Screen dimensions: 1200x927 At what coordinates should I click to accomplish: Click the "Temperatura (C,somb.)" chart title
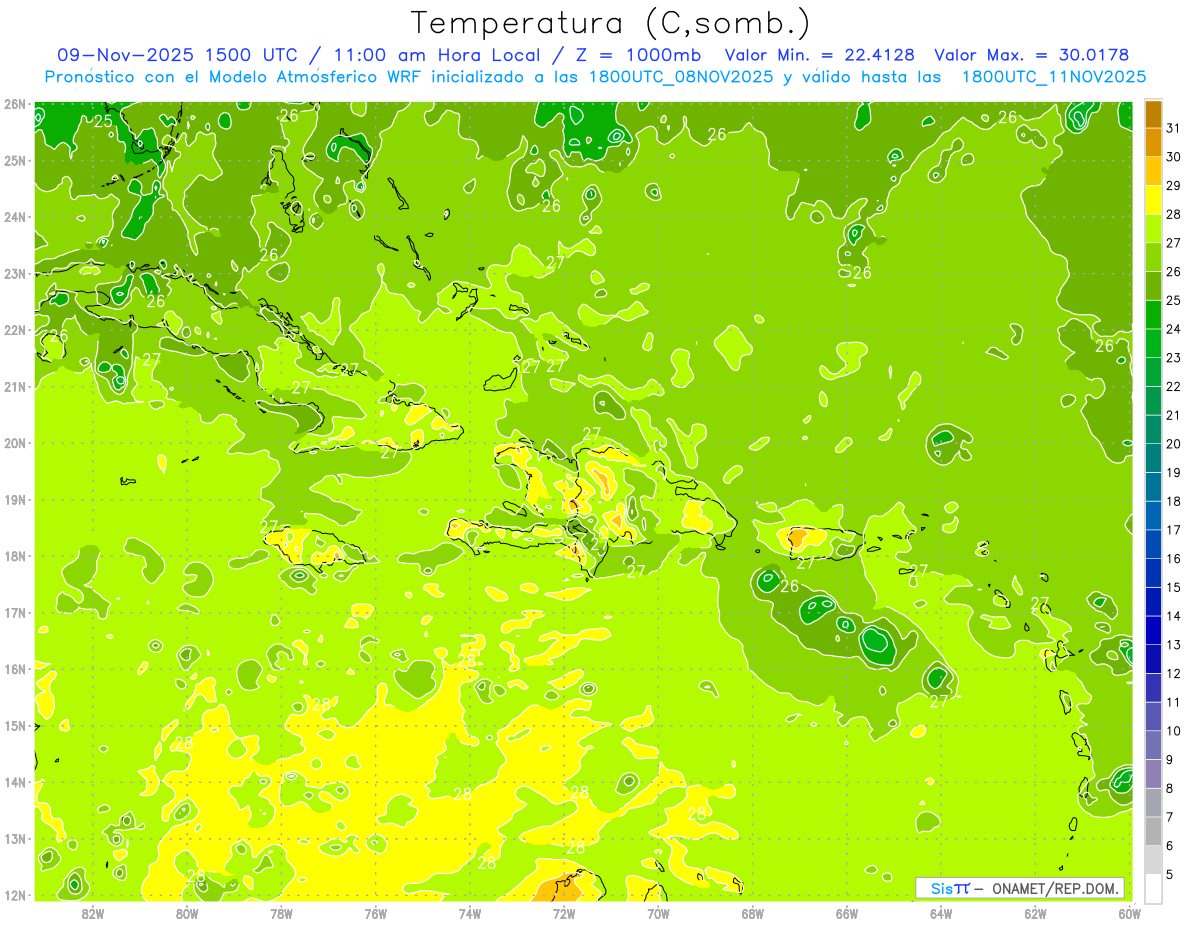click(610, 23)
